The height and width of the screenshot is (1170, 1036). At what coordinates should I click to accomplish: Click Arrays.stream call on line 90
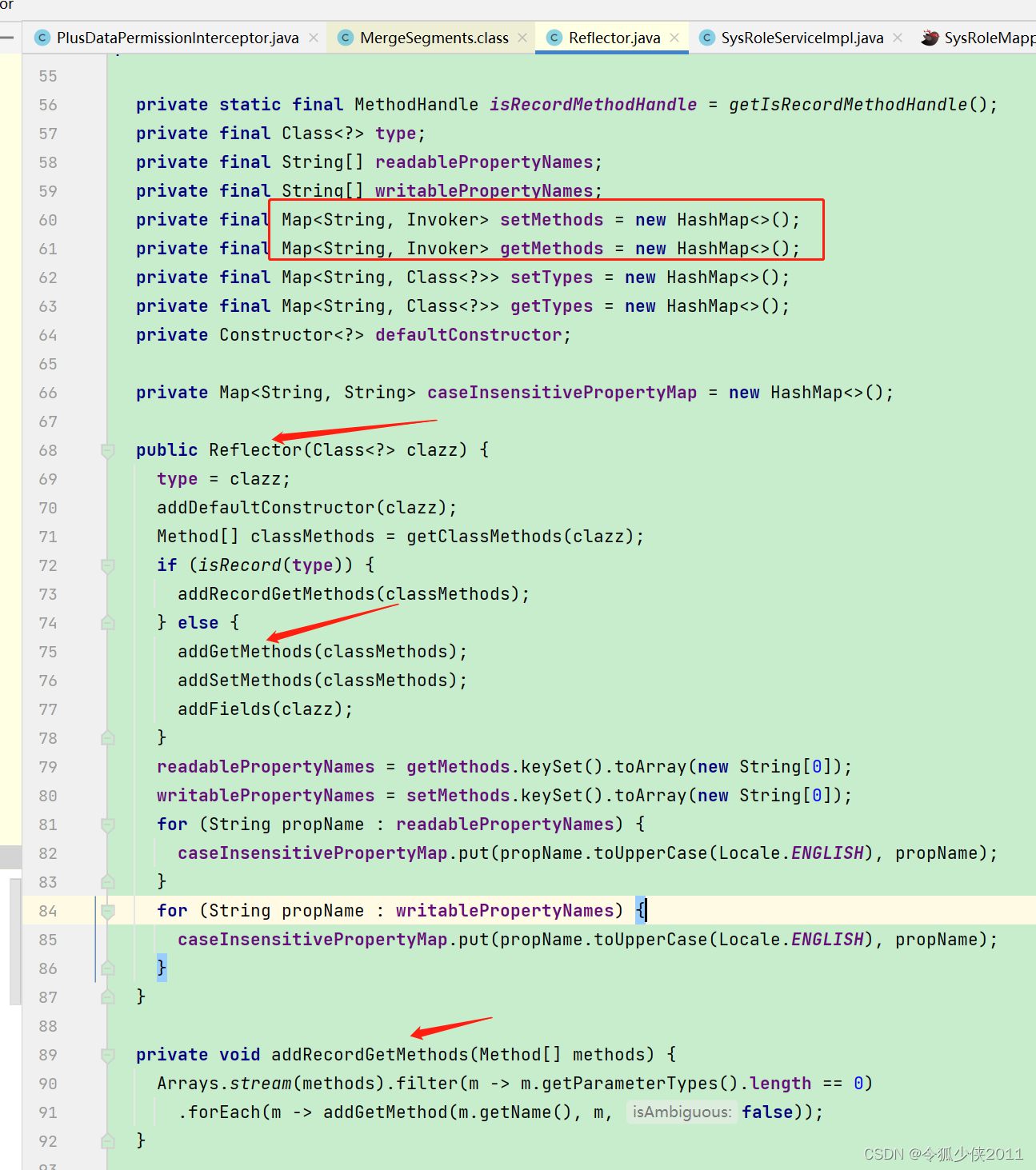click(x=224, y=1084)
